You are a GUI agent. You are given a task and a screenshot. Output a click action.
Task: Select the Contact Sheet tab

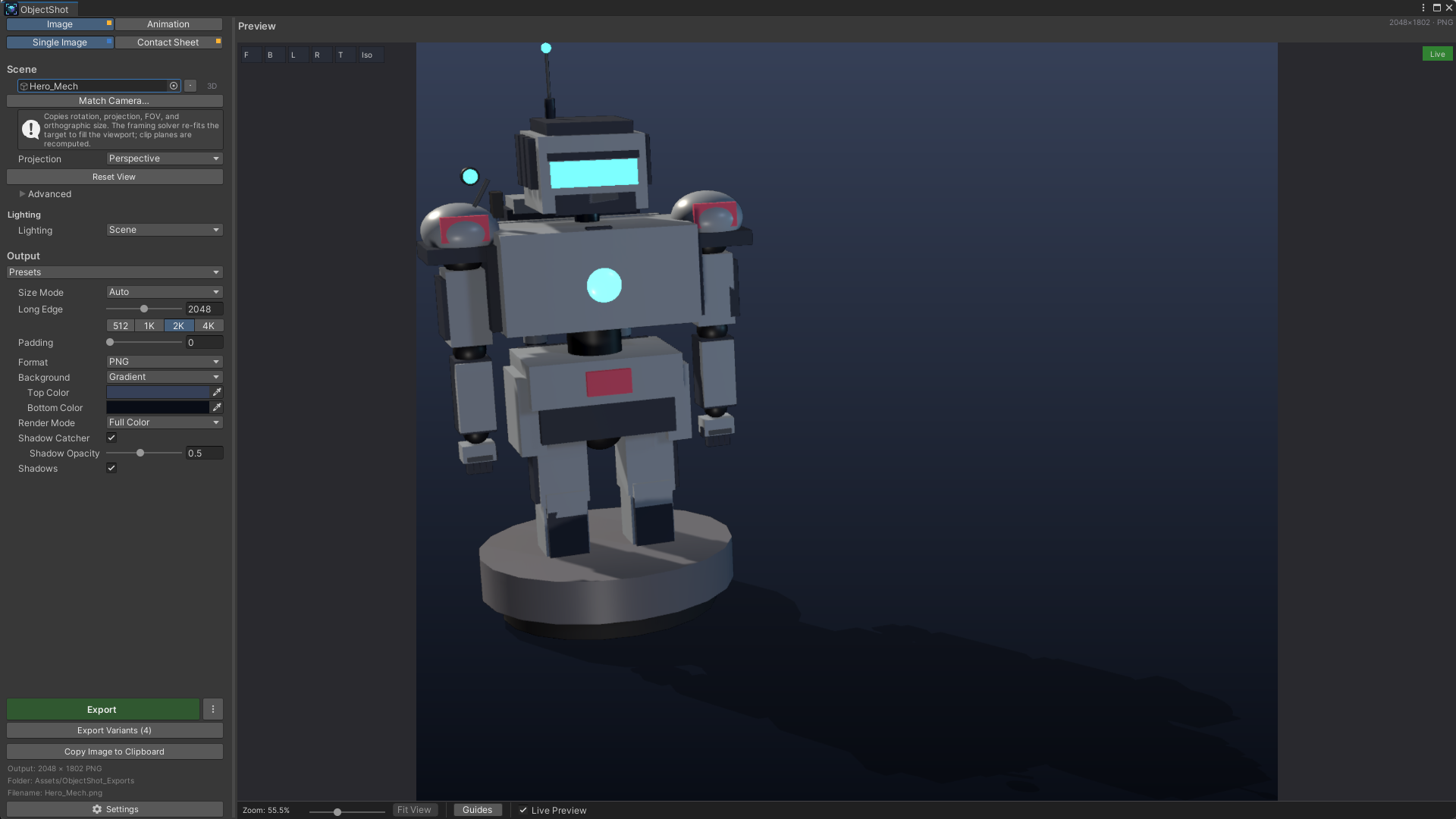click(168, 42)
